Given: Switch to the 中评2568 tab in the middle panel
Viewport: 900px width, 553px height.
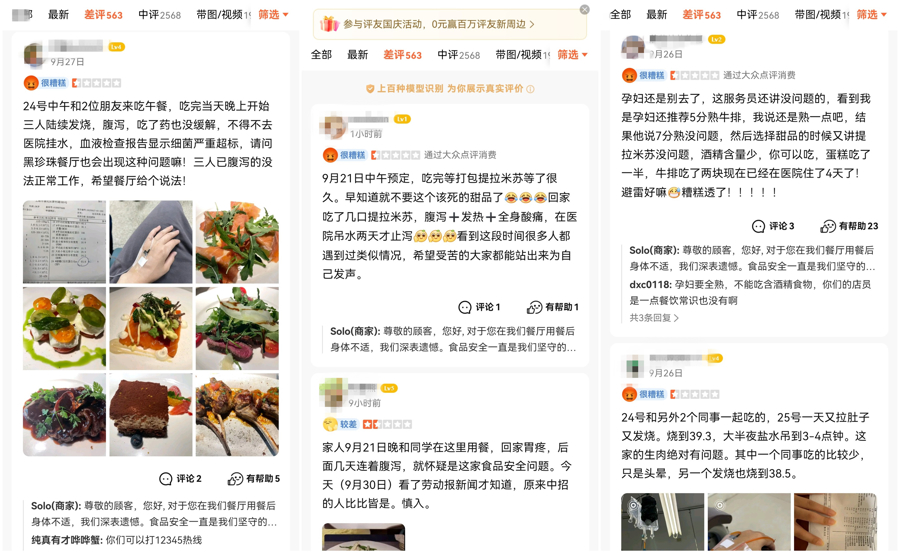Looking at the screenshot, I should tap(459, 55).
